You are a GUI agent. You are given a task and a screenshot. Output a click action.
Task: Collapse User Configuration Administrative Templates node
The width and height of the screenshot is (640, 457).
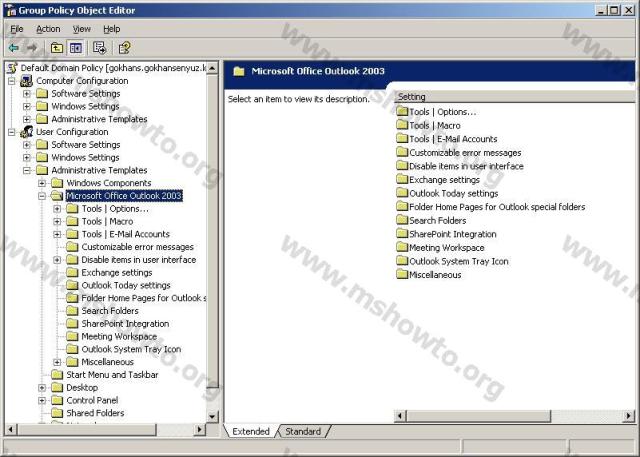(x=27, y=170)
